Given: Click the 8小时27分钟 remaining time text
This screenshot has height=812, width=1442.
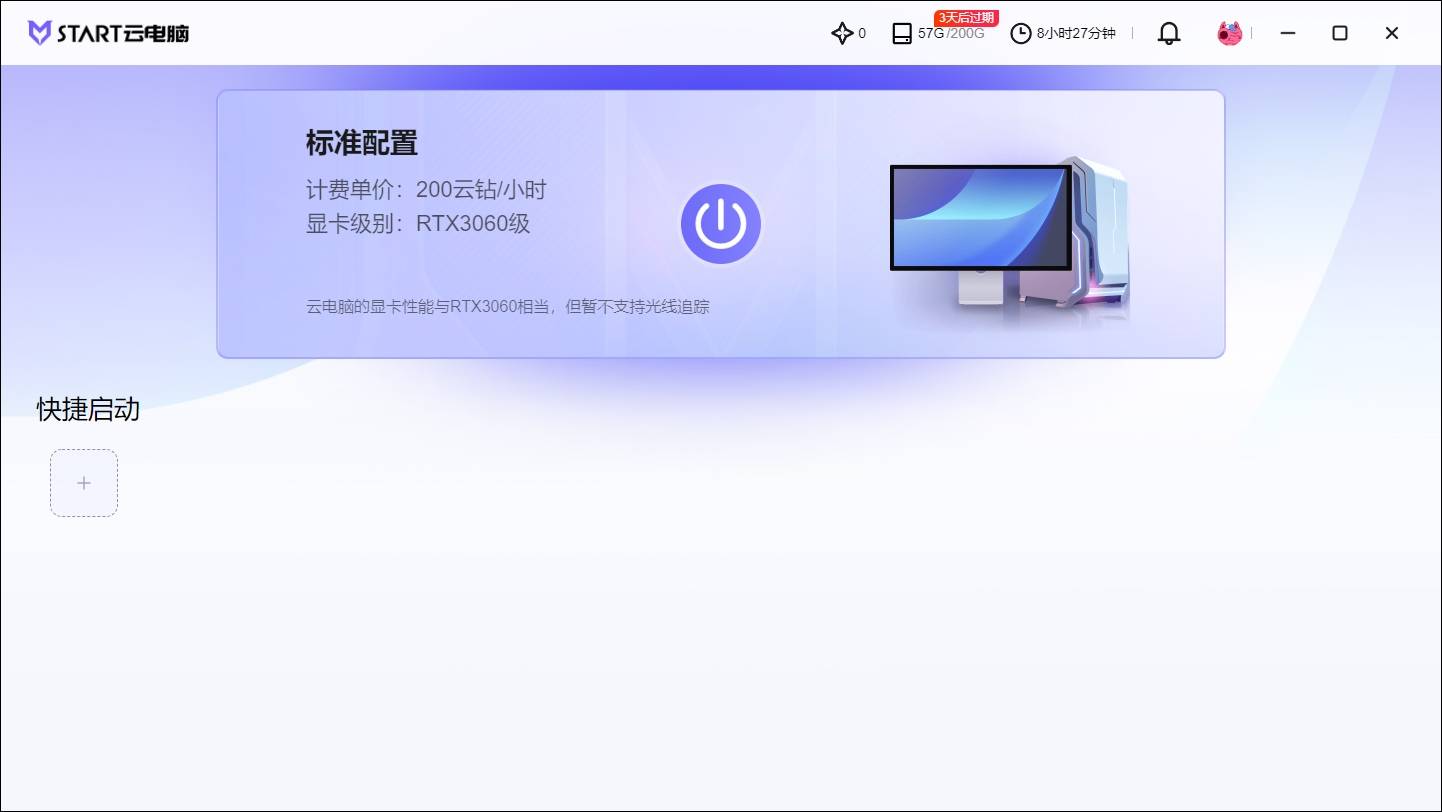Looking at the screenshot, I should 1076,34.
